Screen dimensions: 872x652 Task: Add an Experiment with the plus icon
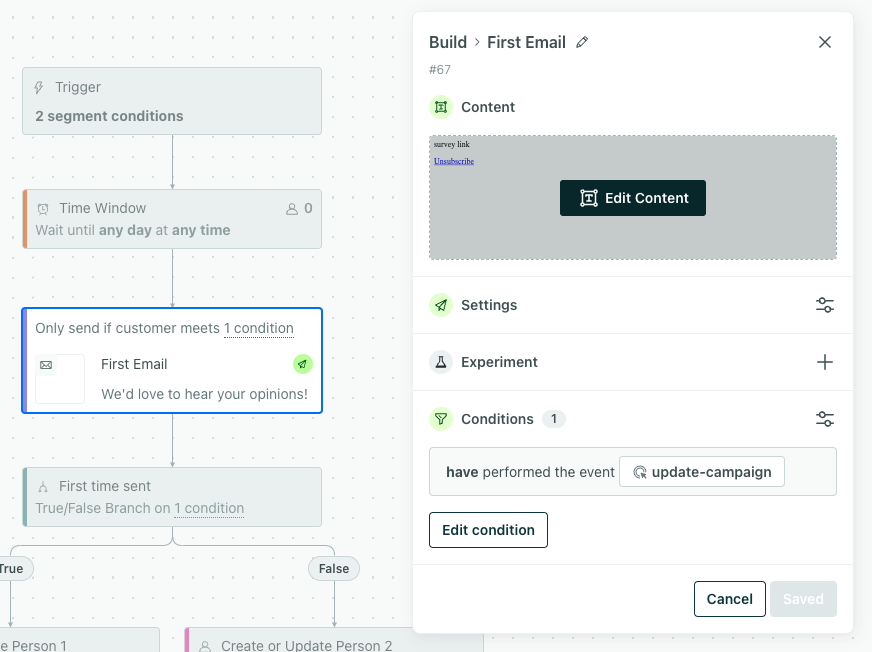coord(825,362)
